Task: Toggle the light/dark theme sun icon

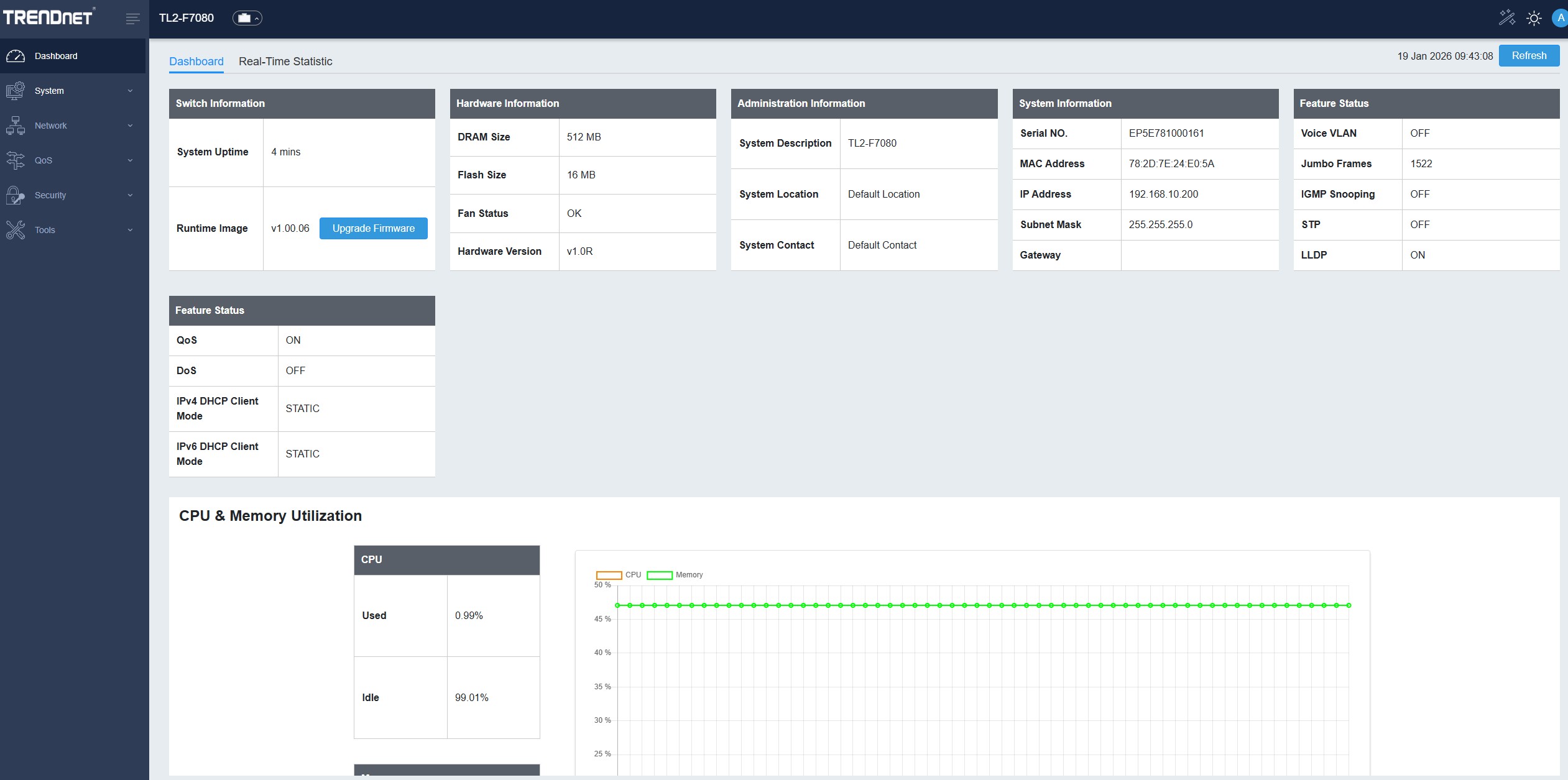Action: coord(1534,18)
